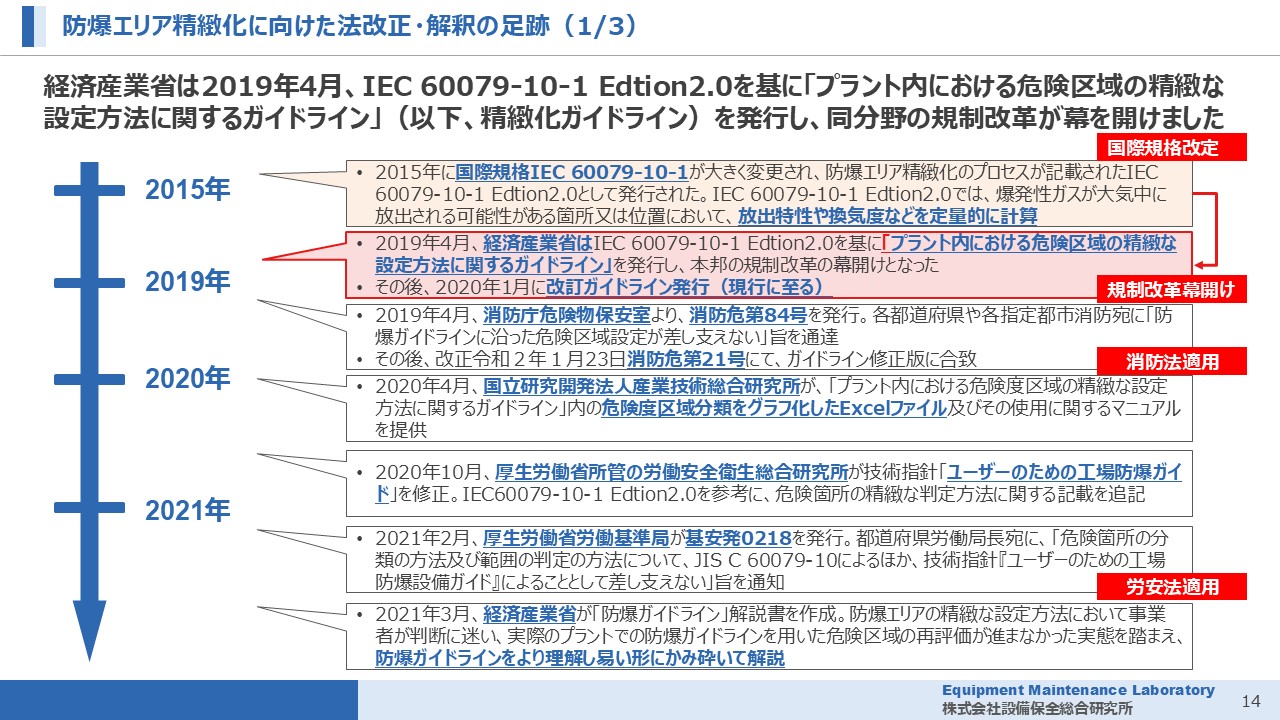
Task: Open the 放出特性や換気度などを定量的に計算 link
Action: (x=888, y=215)
